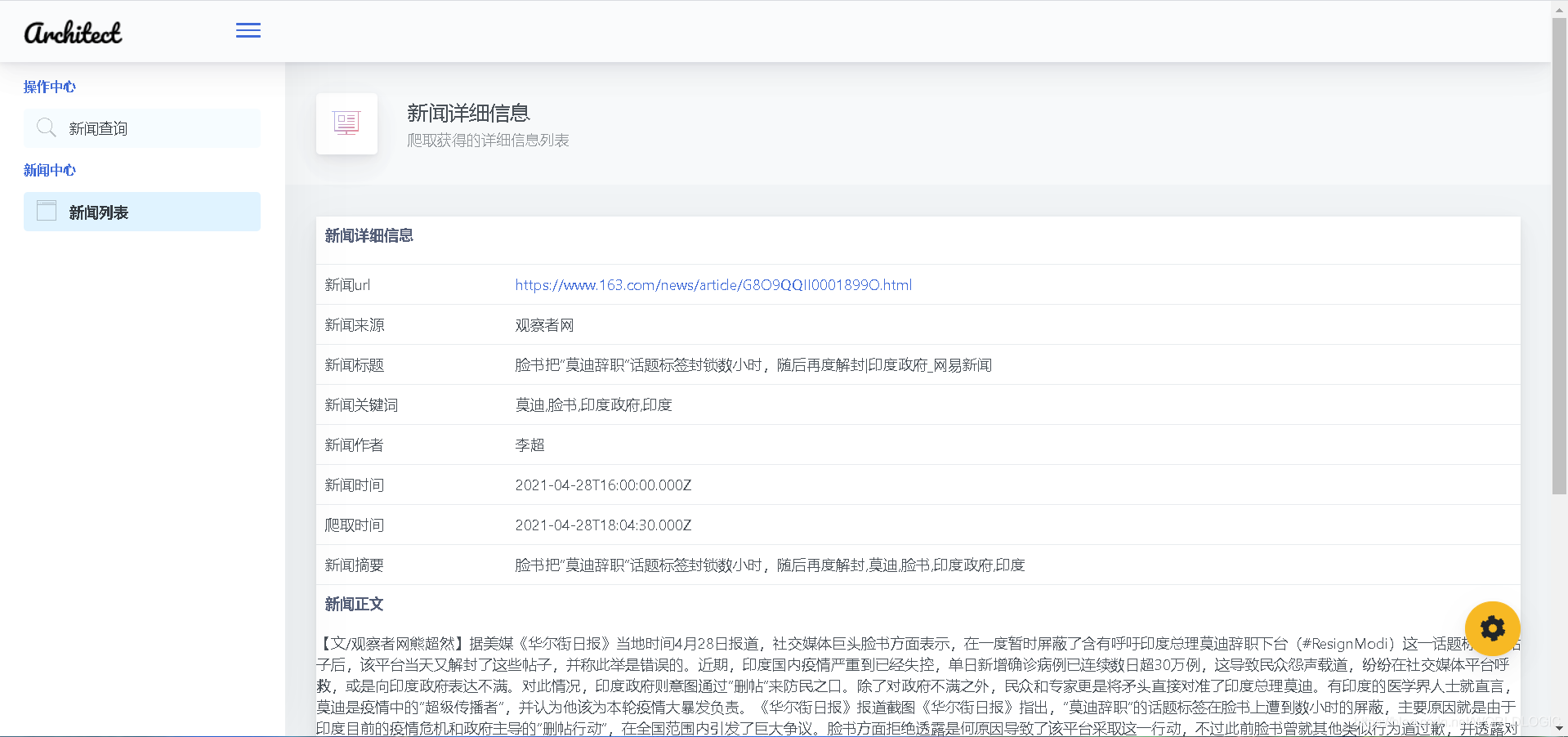
Task: Toggle the hamburger sidebar menu
Action: (248, 30)
